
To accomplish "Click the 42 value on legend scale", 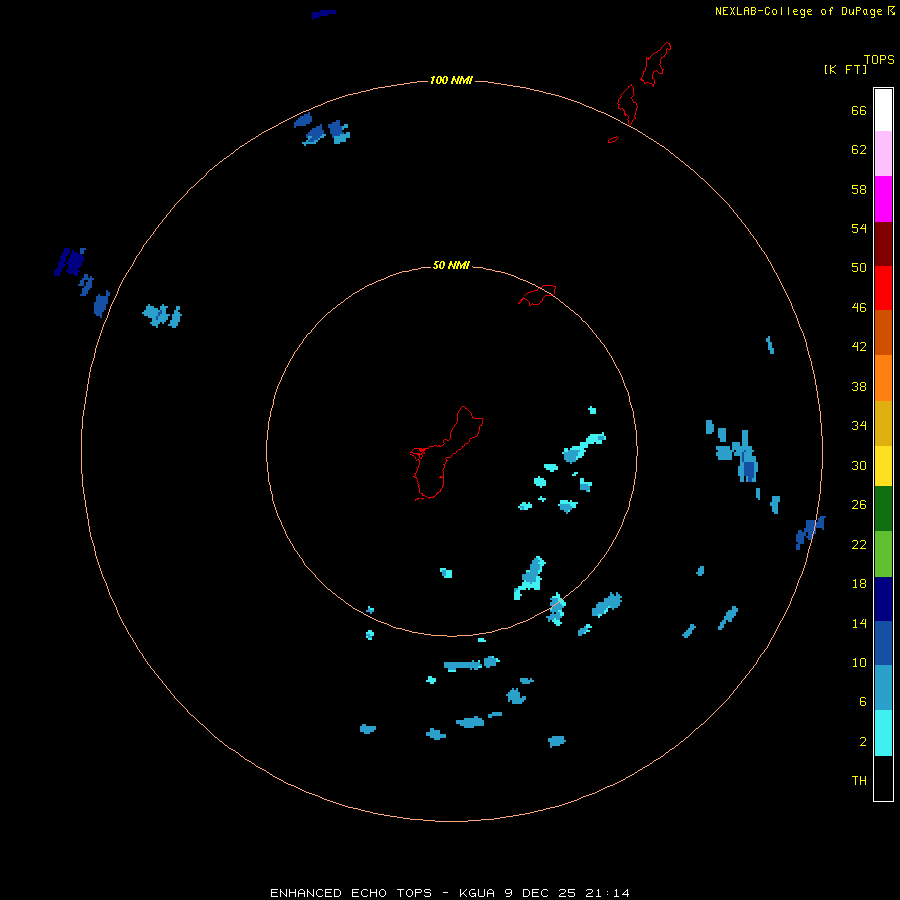I will pos(859,347).
